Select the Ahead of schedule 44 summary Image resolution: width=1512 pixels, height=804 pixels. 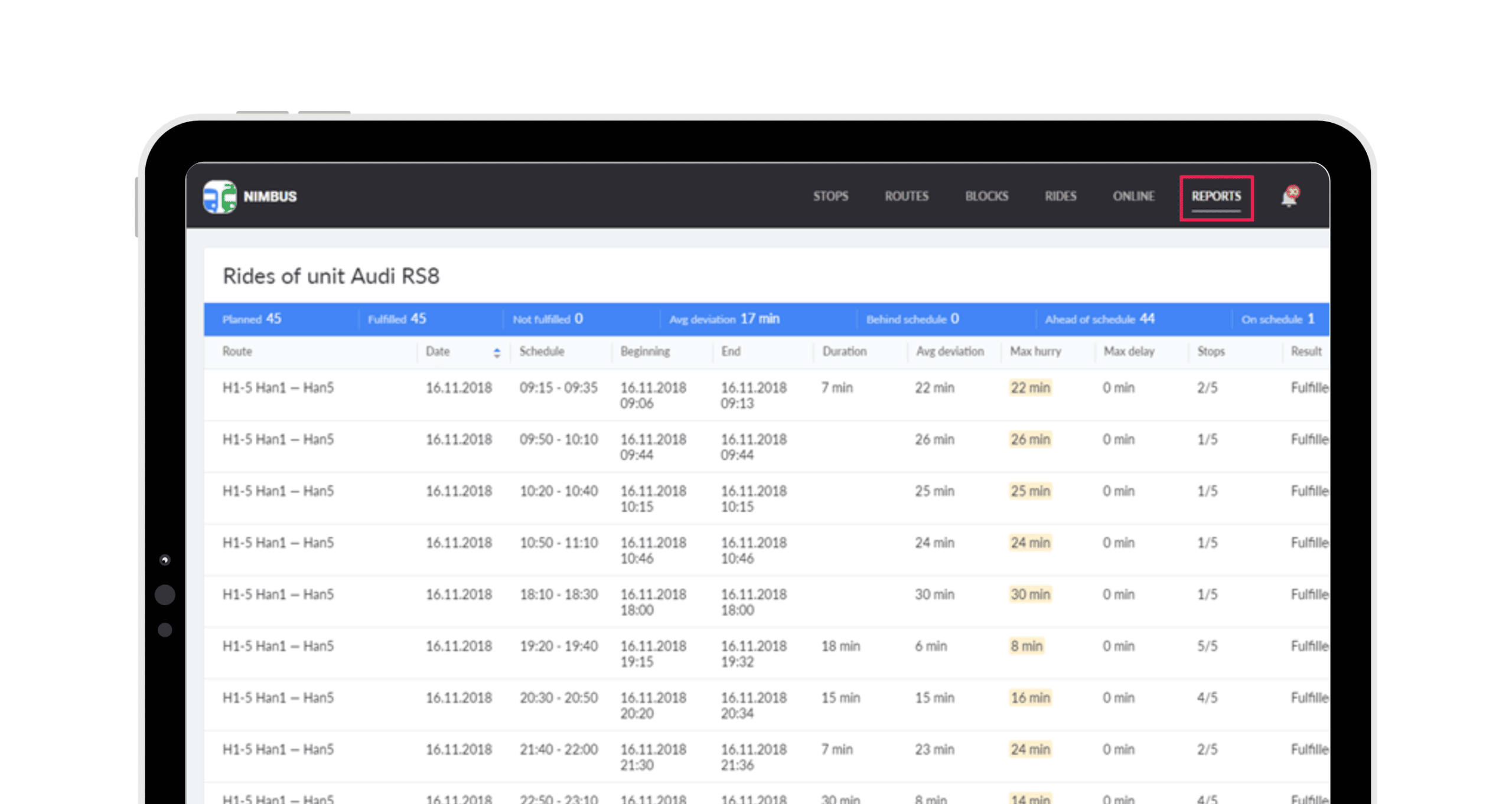click(x=1099, y=319)
